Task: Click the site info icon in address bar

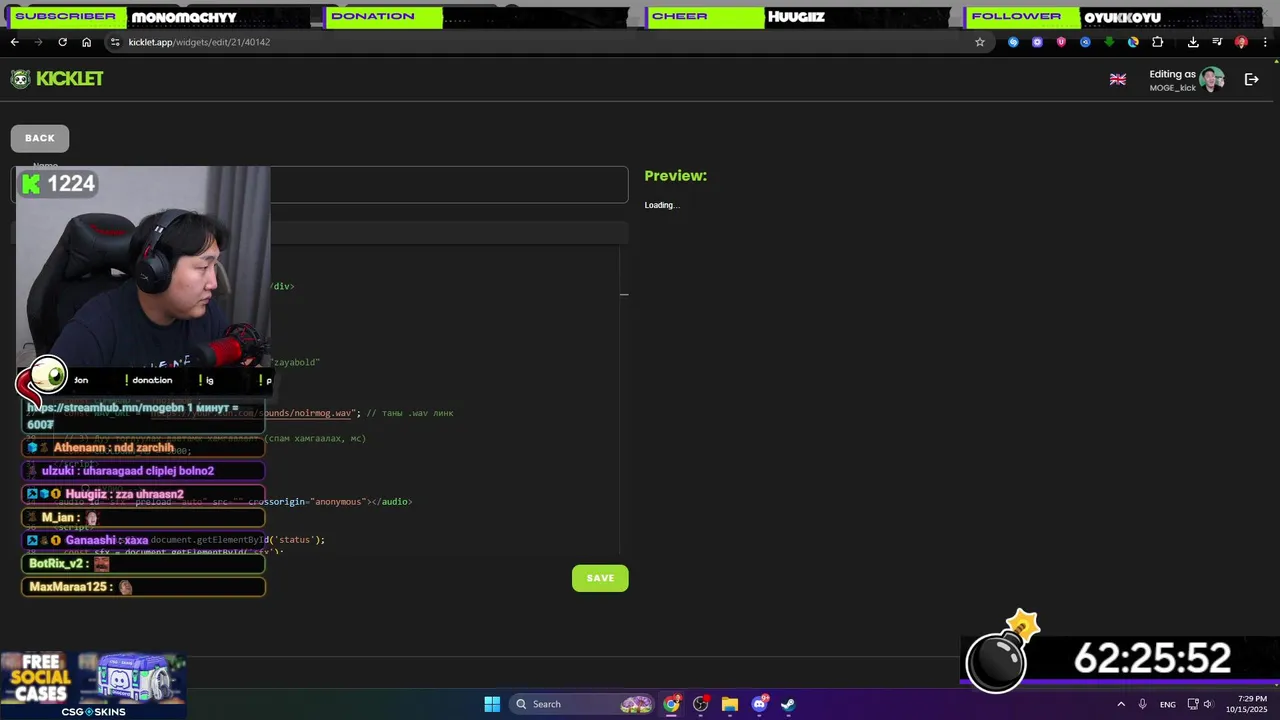Action: 115,42
